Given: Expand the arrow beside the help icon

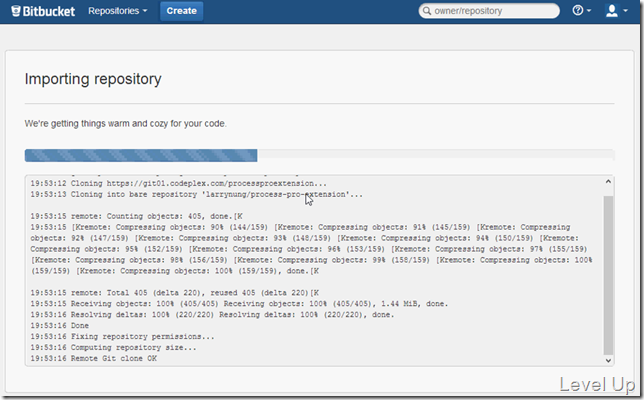Looking at the screenshot, I should [x=589, y=11].
